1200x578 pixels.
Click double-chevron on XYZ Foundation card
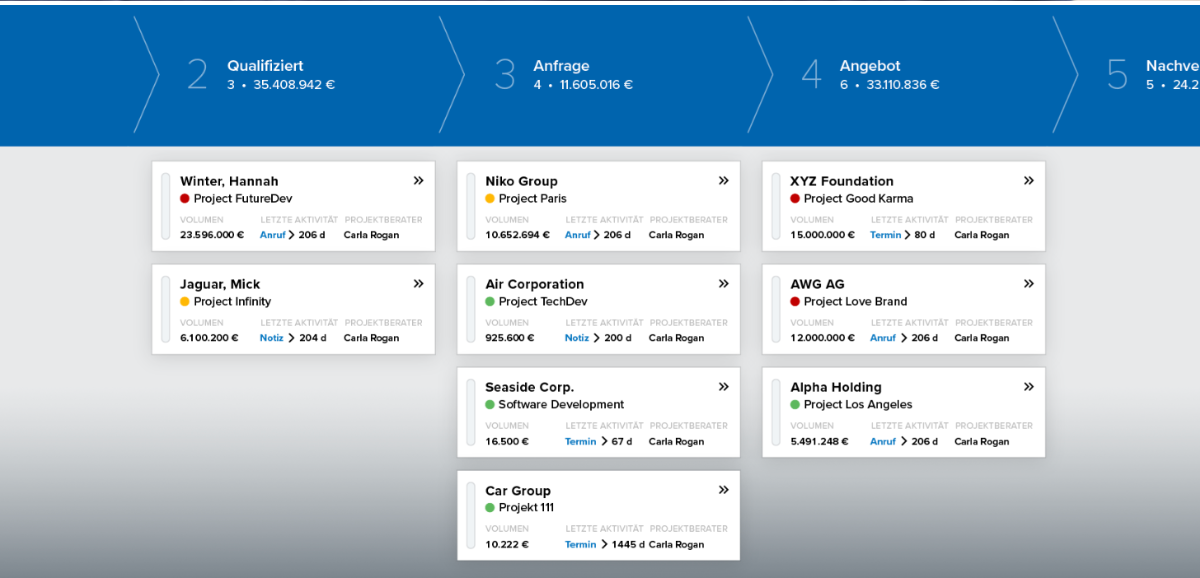click(x=1028, y=181)
